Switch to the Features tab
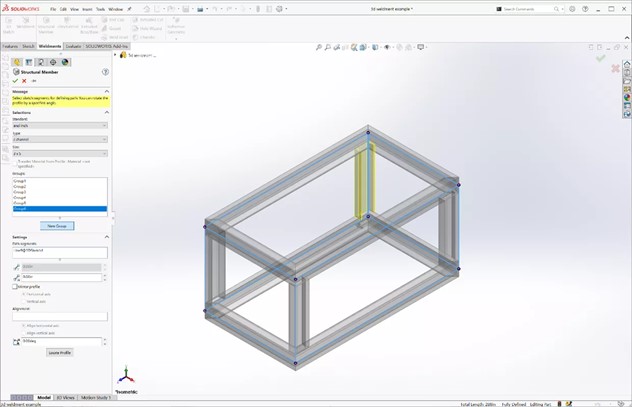 tap(10, 46)
